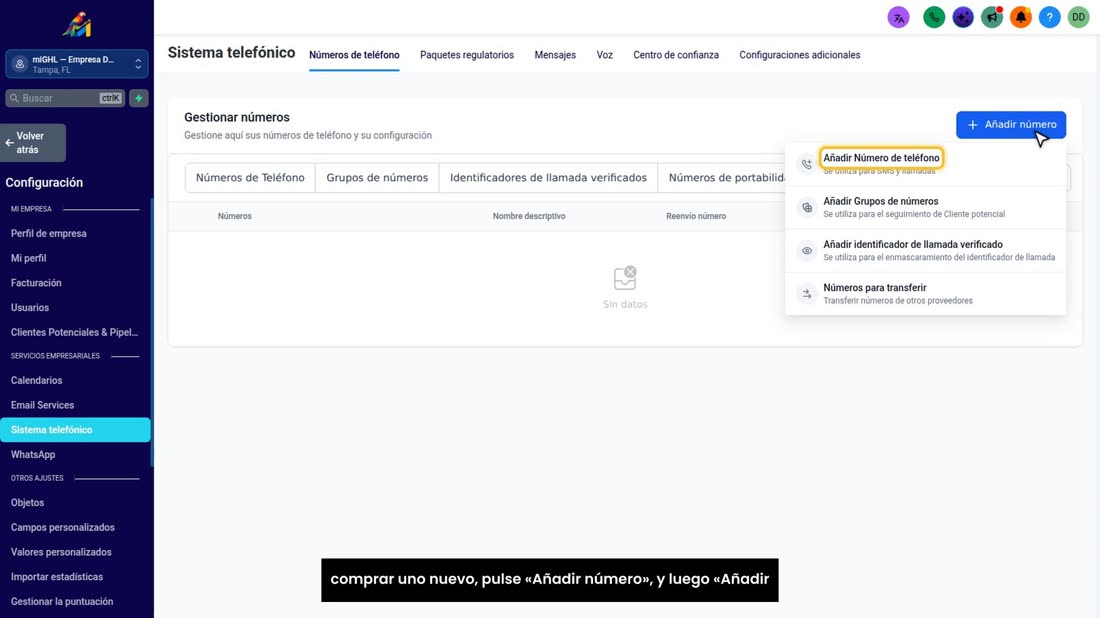Screen dimensions: 1100x618
Task: Switch to Mensajes tab
Action: point(555,55)
